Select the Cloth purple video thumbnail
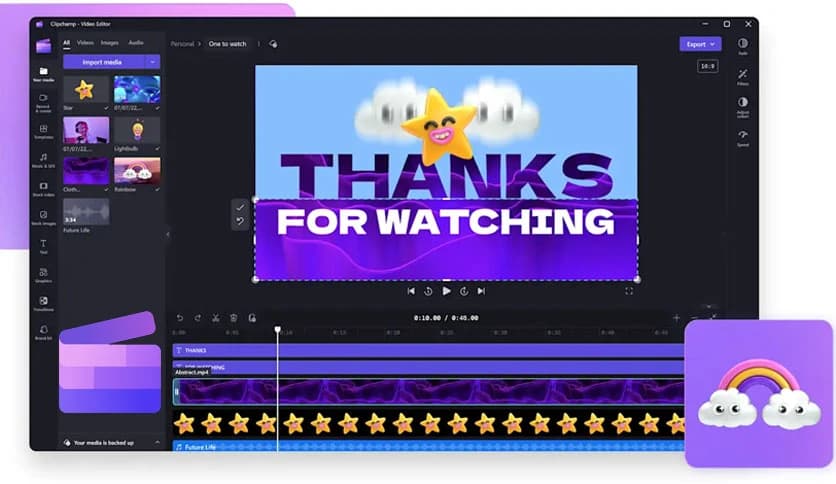The image size is (836, 484). 86,171
